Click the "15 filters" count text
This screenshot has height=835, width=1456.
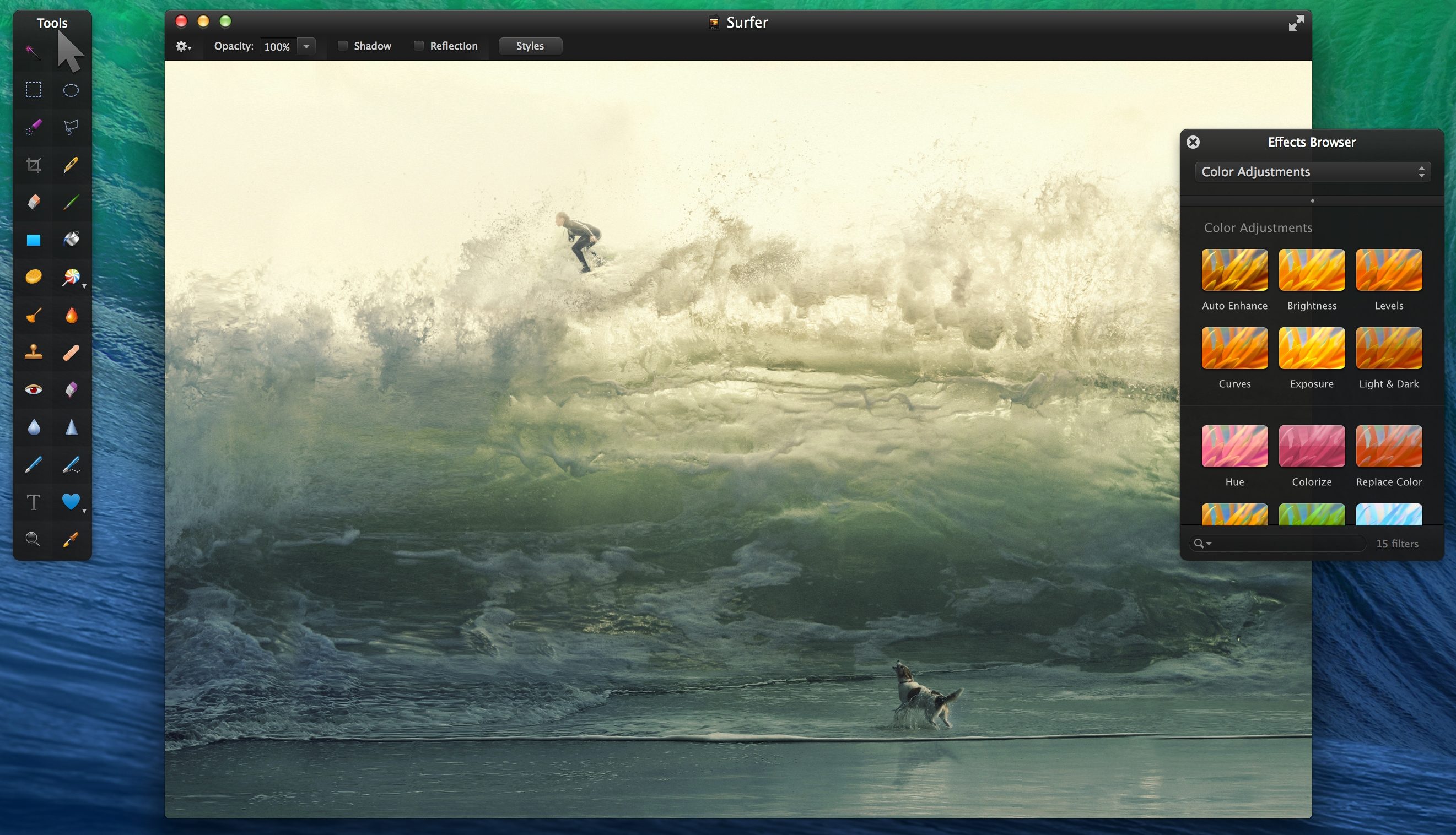click(x=1397, y=544)
